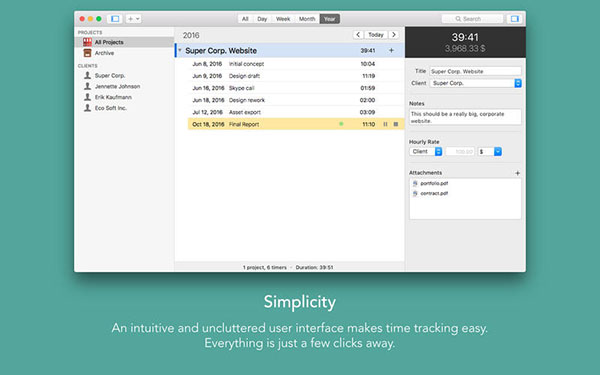Viewport: 600px width, 375px height.
Task: Open portfolio.pdf attachment
Action: [x=434, y=183]
